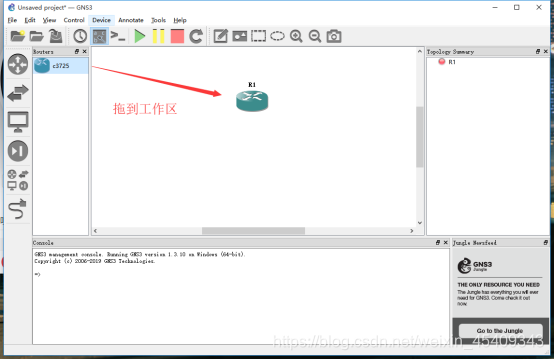
Task: Suspend all devices yellow pause button
Action: pyautogui.click(x=158, y=36)
